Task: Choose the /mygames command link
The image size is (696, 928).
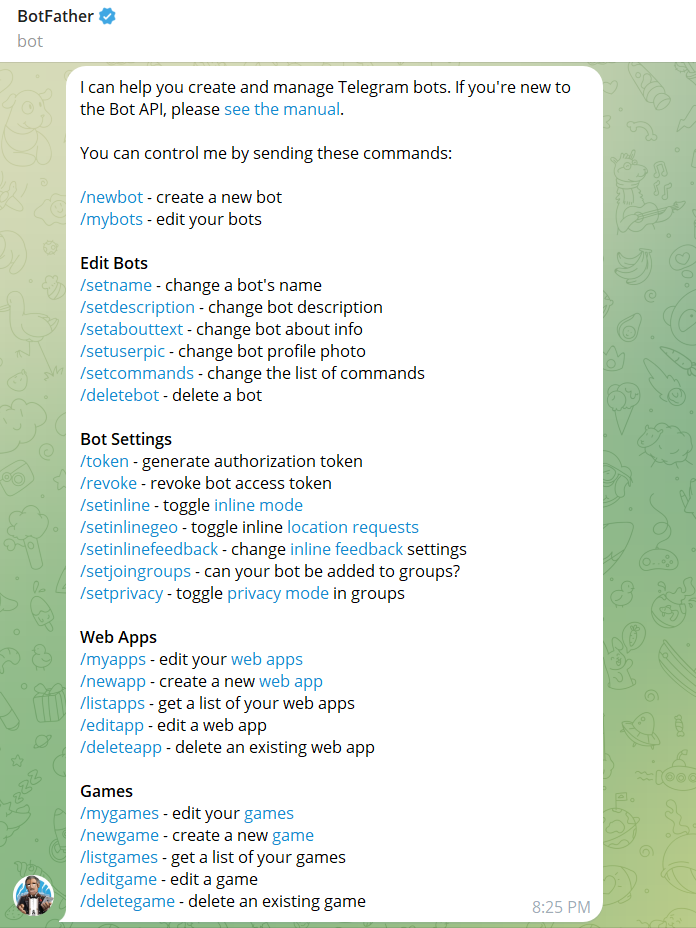Action: pyautogui.click(x=120, y=814)
